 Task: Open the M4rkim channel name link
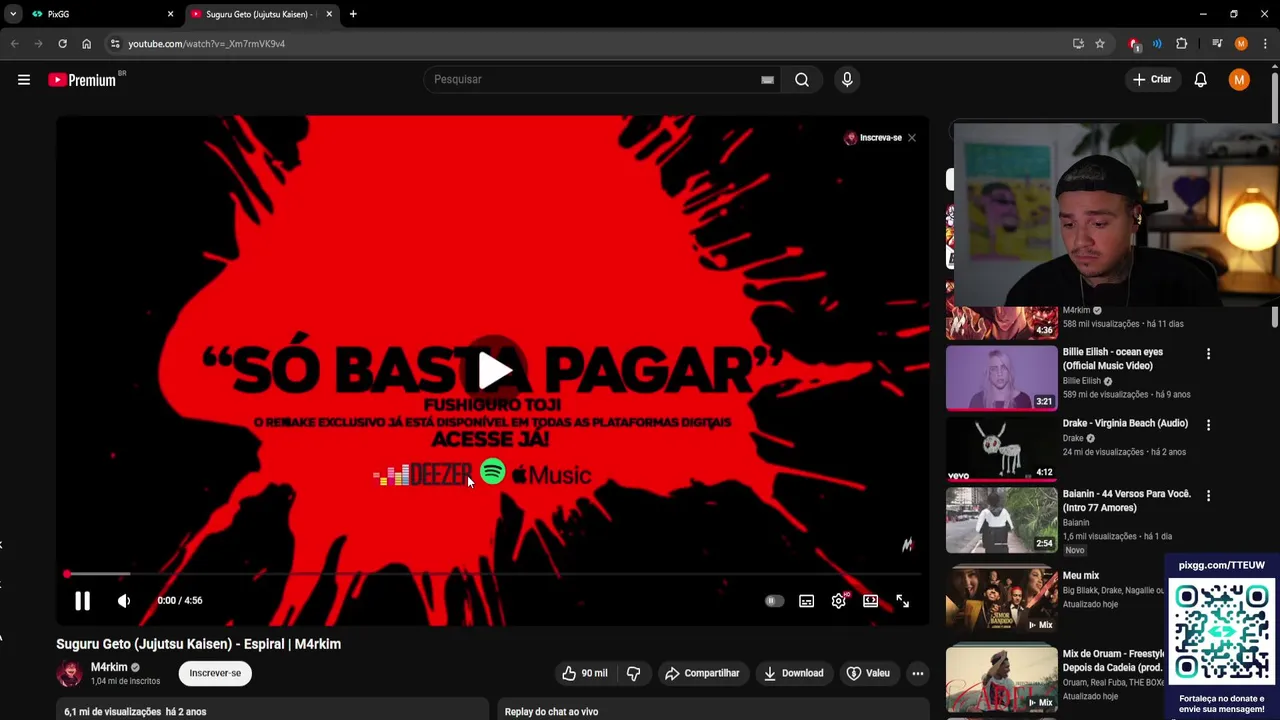coord(109,668)
